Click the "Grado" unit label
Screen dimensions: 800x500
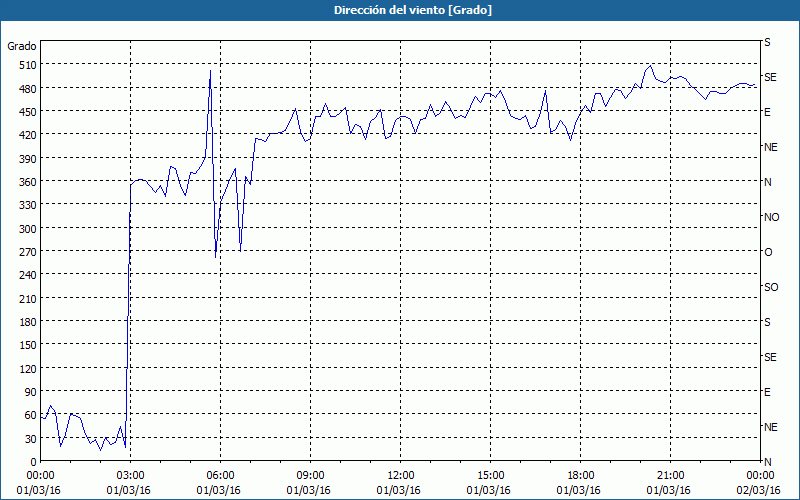click(22, 46)
